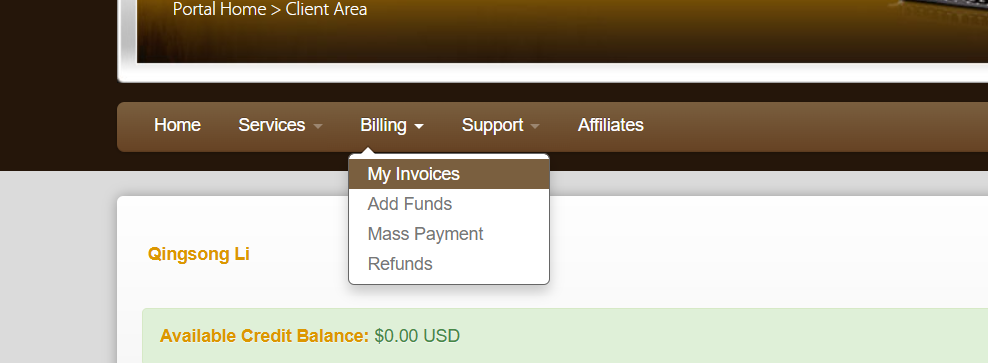Click the Portal Home breadcrumb link
The image size is (988, 363).
coord(219,9)
